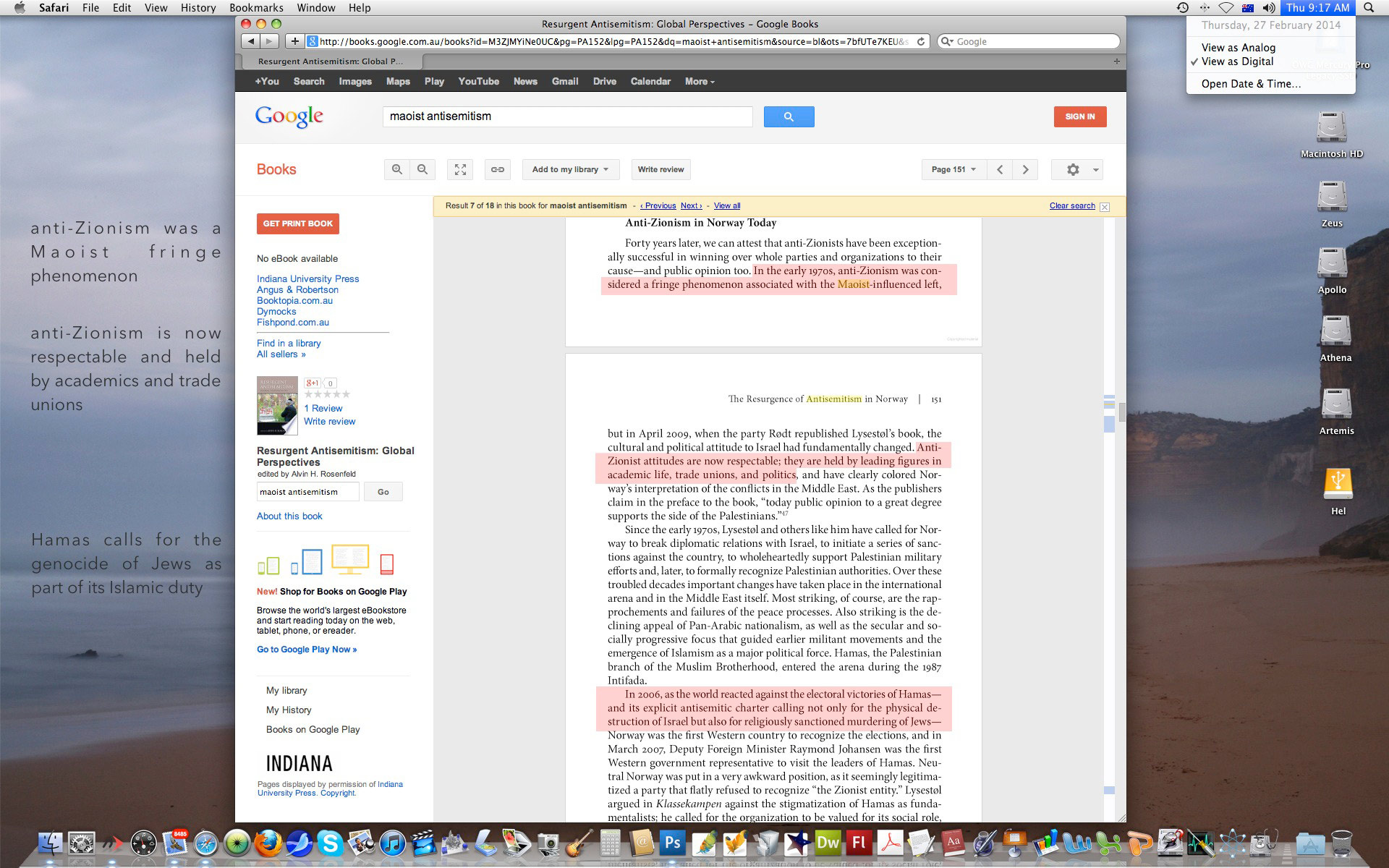1389x868 pixels.
Task: Click Go to Google Play Now link
Action: [307, 650]
